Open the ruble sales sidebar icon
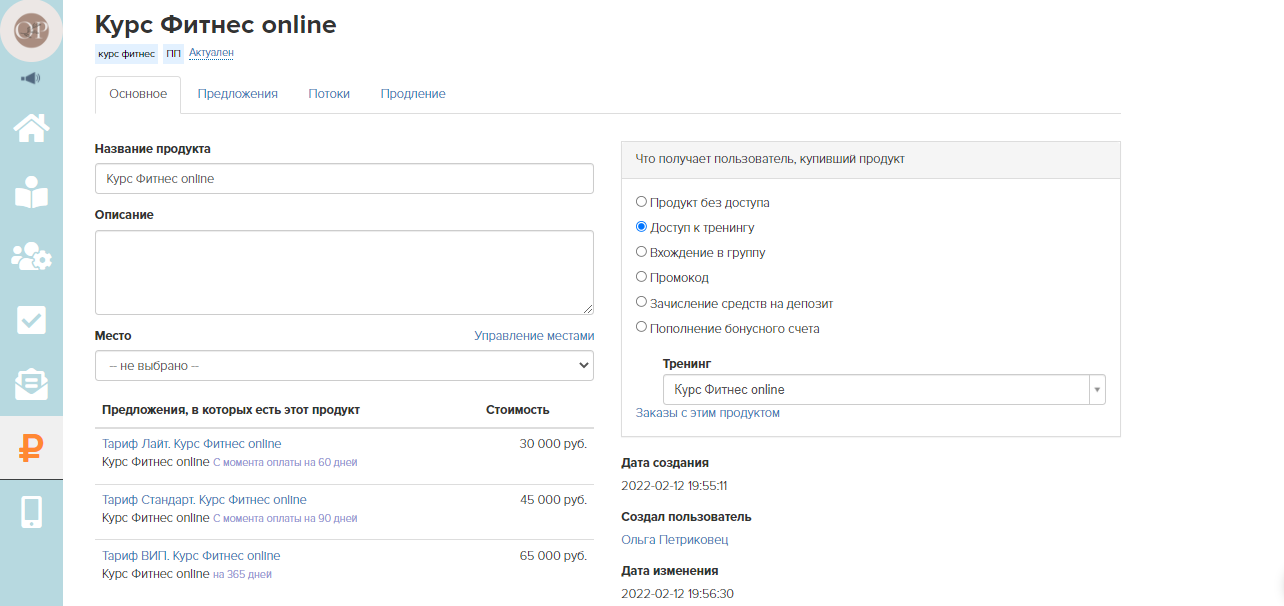The width and height of the screenshot is (1284, 606). pyautogui.click(x=31, y=448)
